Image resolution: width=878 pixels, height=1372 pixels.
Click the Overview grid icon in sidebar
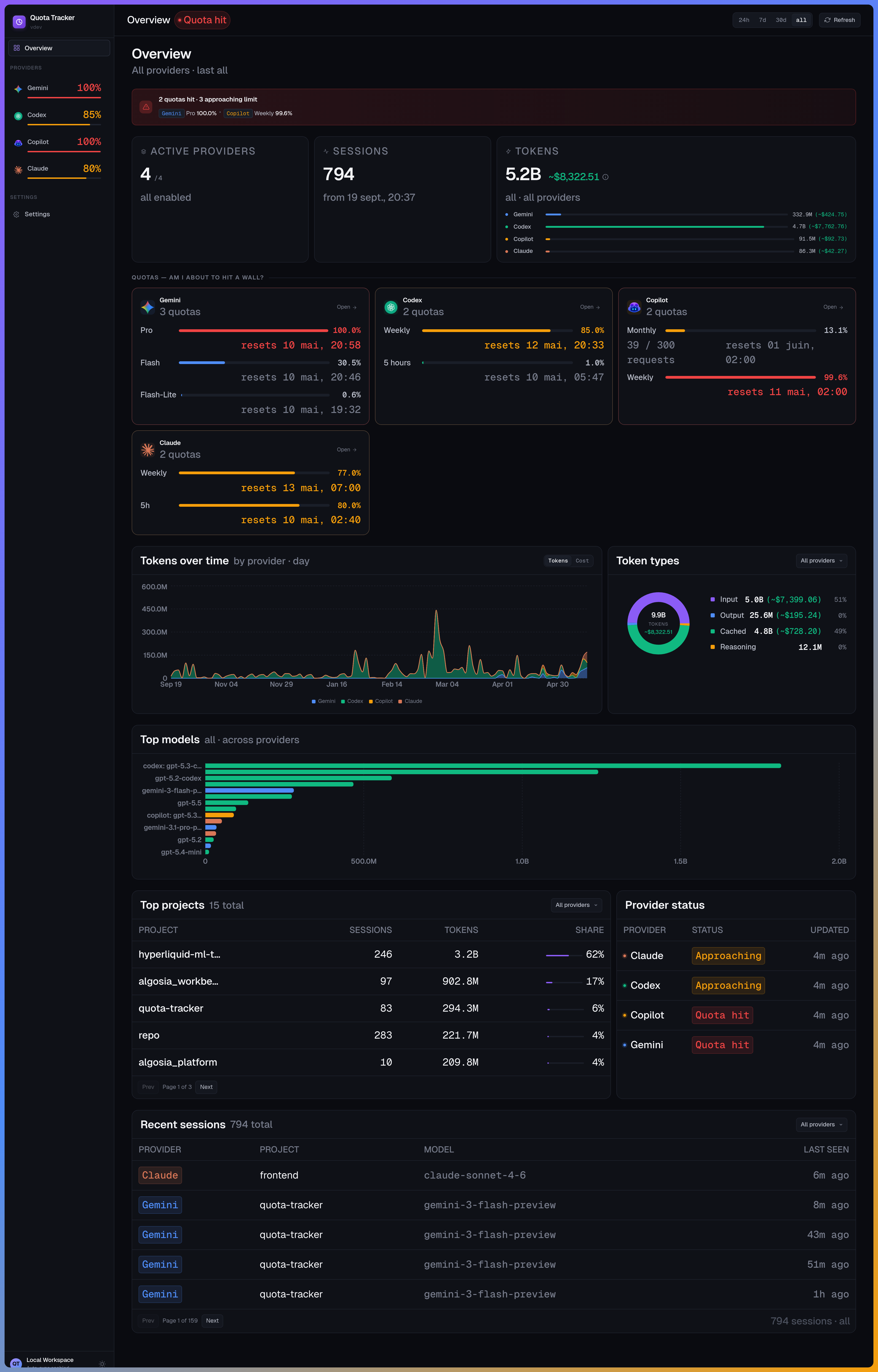click(x=16, y=48)
